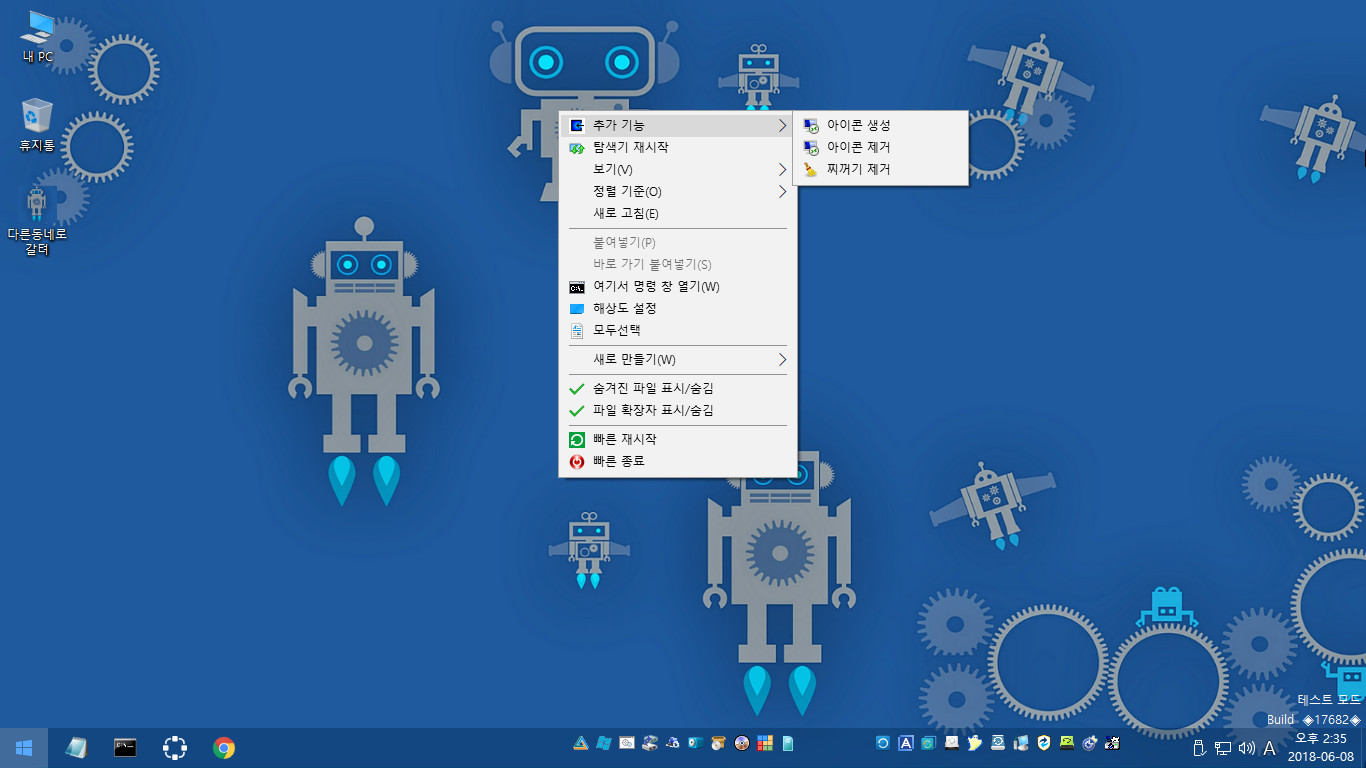Choose 여기서 명령 창 열기(W)
Image resolution: width=1366 pixels, height=768 pixels.
678,286
